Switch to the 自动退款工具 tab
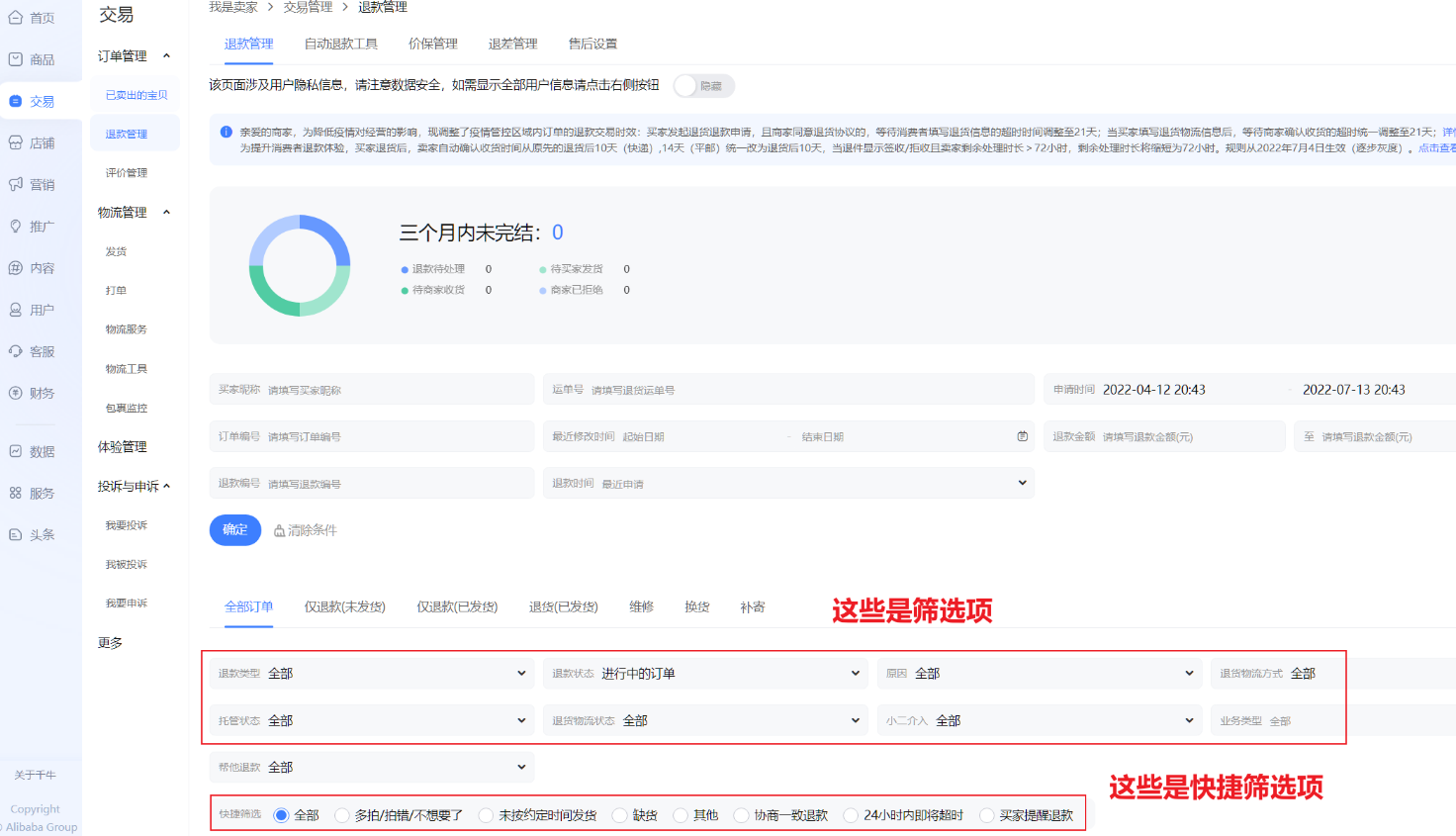The width and height of the screenshot is (1456, 836). 341,44
